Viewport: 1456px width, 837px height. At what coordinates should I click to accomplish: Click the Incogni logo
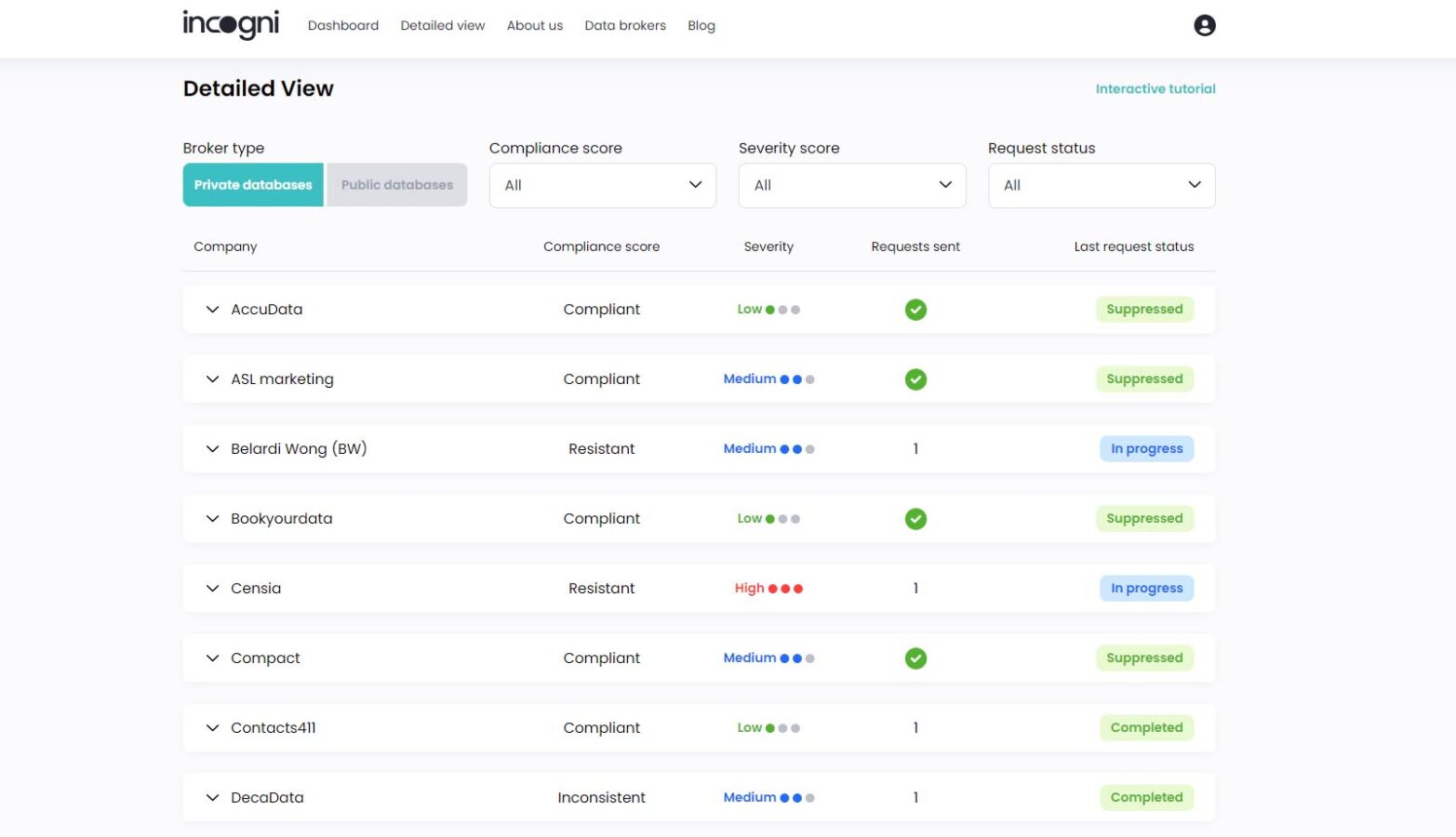coord(231,25)
